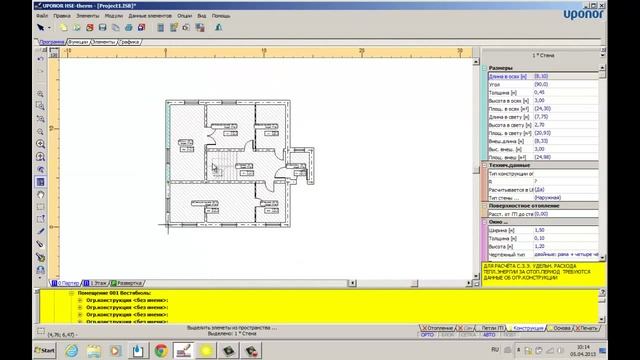Switch to the Конструкция bottom tab
Viewport: 640px width, 360px height.
pos(527,328)
